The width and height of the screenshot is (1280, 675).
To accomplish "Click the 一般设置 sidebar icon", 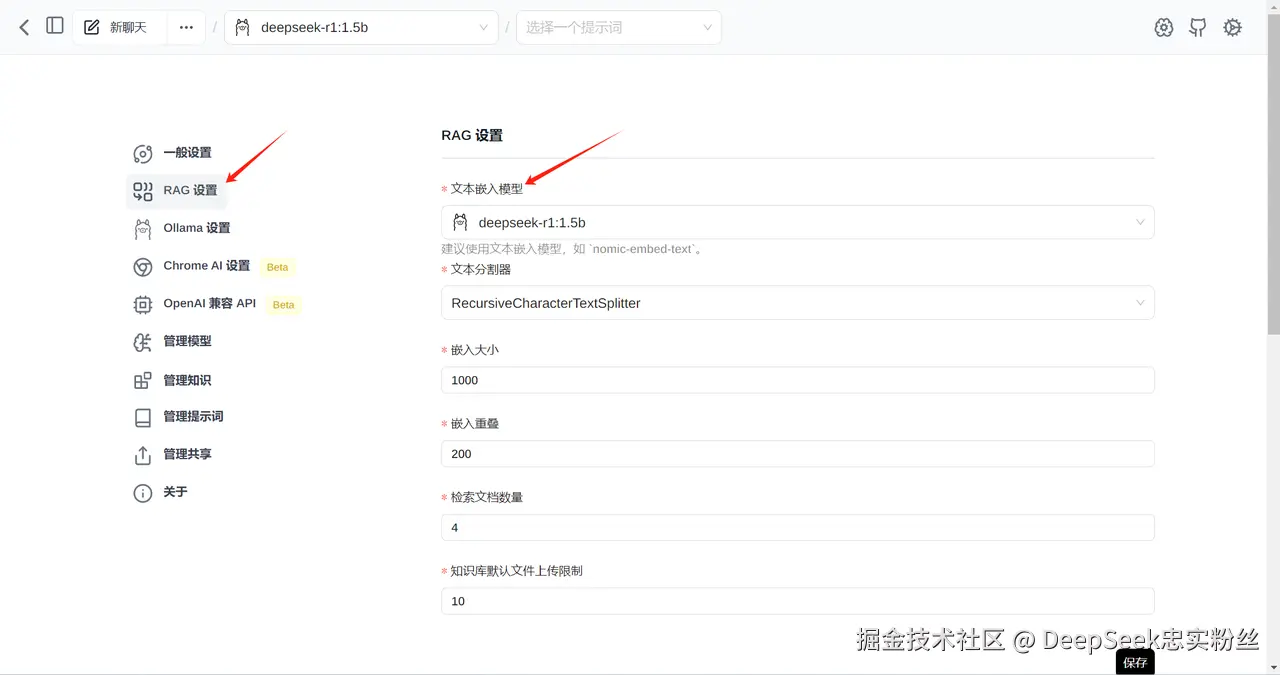I will 143,154.
